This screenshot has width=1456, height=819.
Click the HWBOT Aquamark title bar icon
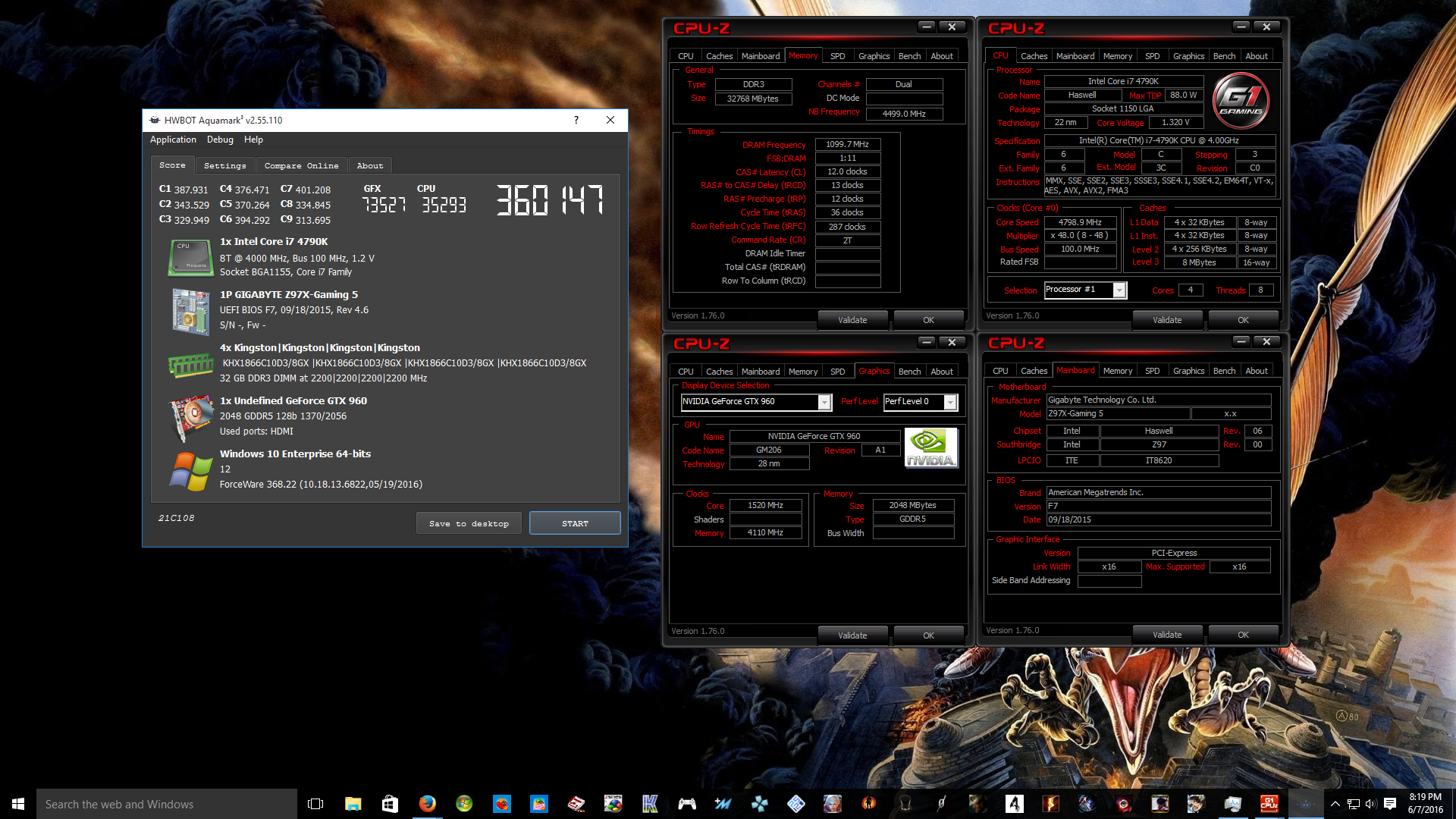pos(155,120)
